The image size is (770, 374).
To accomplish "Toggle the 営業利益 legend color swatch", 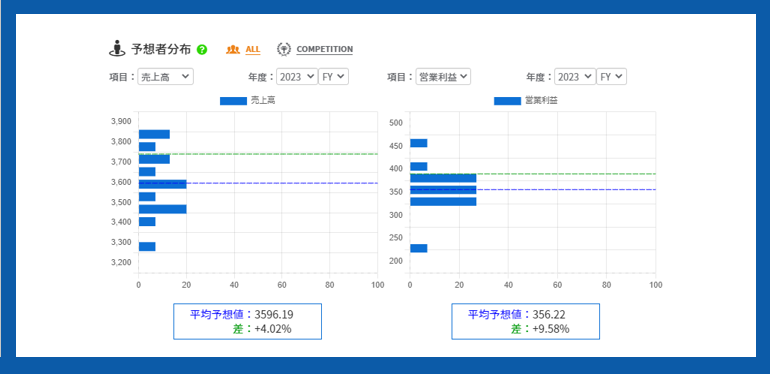I will point(507,101).
